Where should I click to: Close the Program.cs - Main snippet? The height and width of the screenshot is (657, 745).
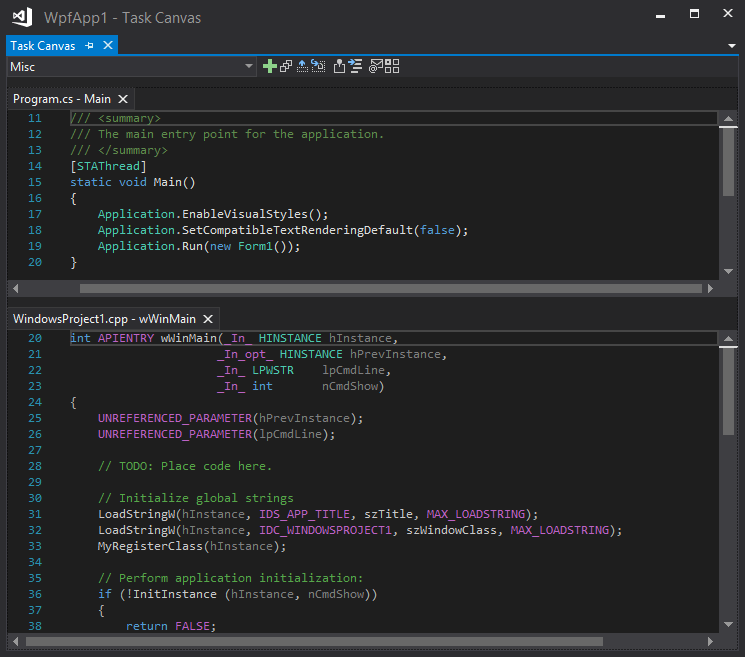(123, 99)
